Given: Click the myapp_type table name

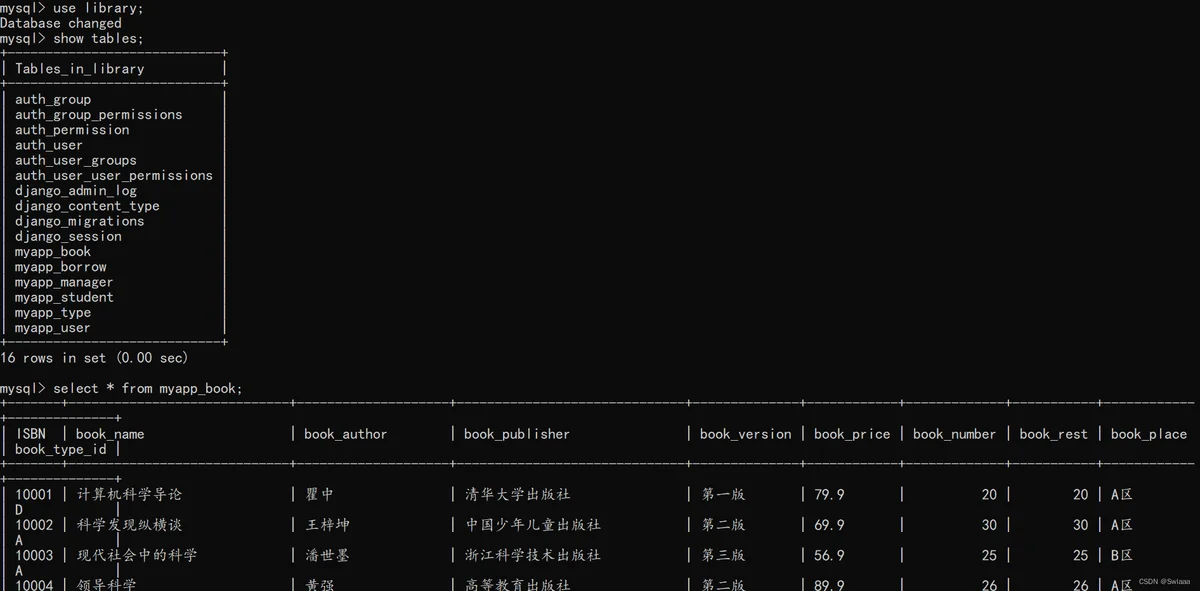Looking at the screenshot, I should 53,313.
